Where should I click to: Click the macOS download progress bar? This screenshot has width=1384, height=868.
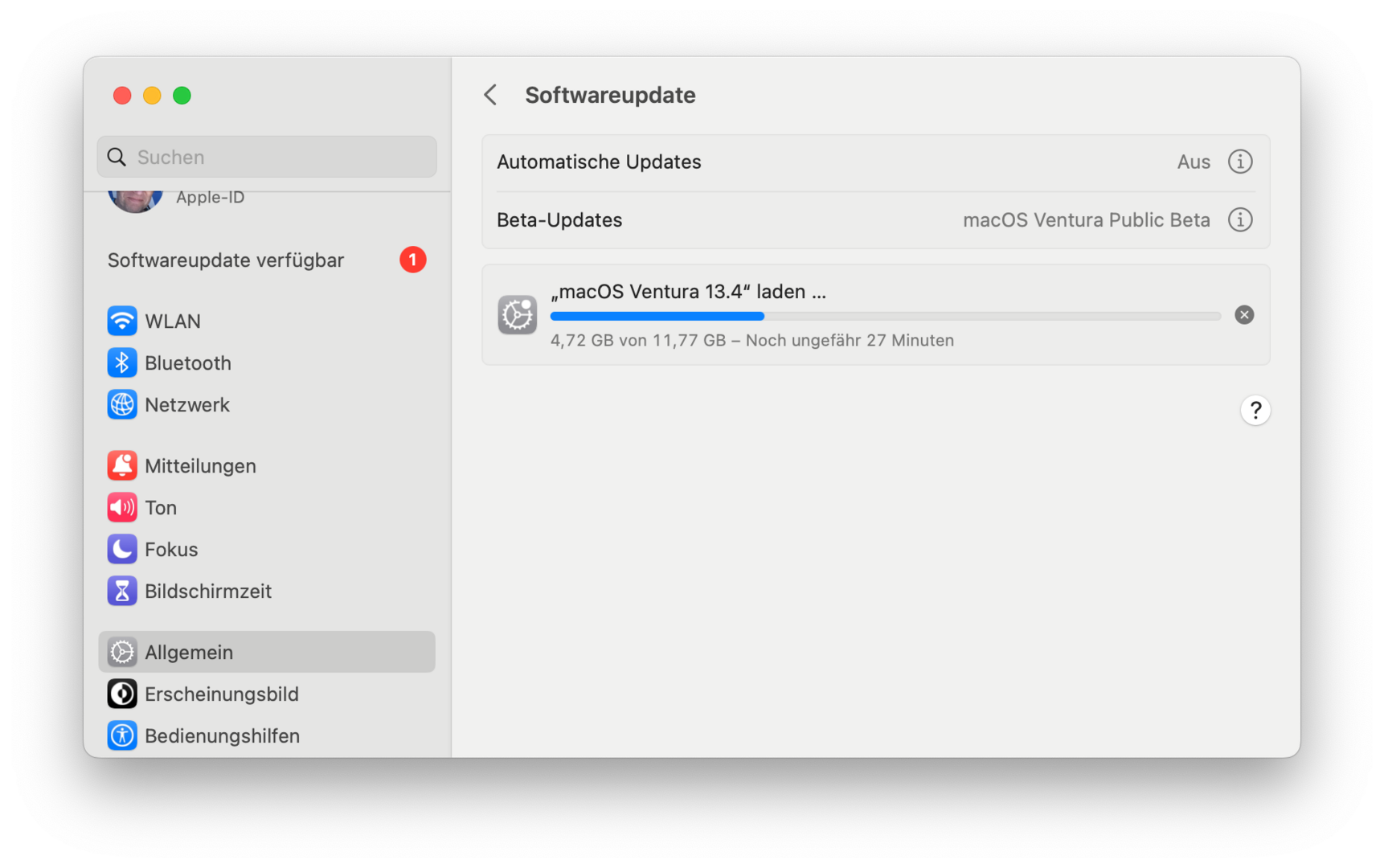point(885,316)
